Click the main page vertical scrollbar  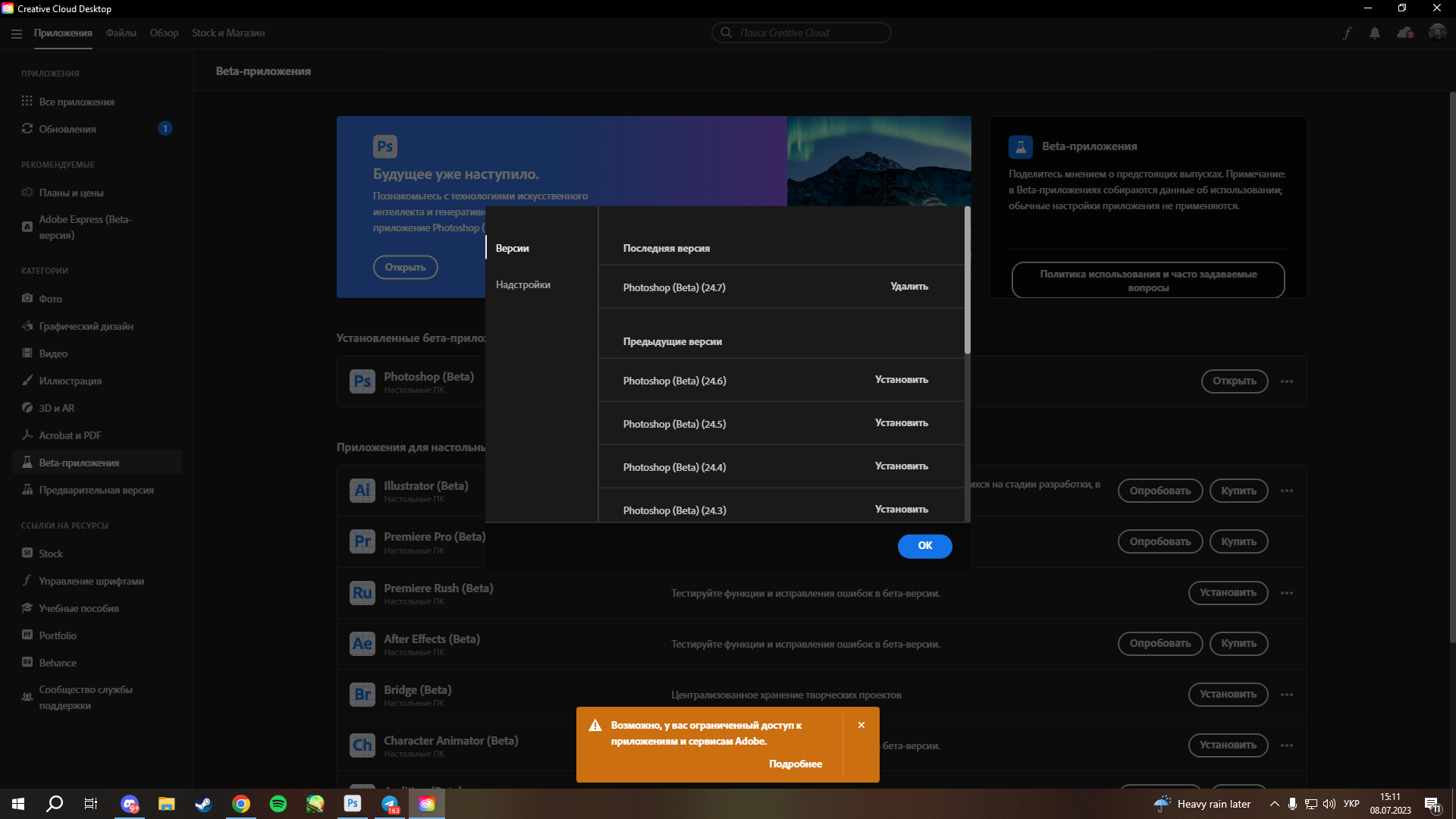[x=1452, y=368]
